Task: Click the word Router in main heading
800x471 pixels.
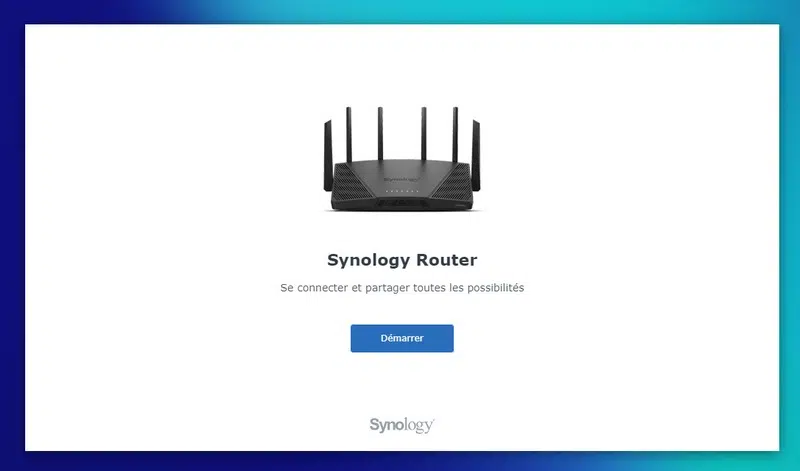Action: coord(447,260)
